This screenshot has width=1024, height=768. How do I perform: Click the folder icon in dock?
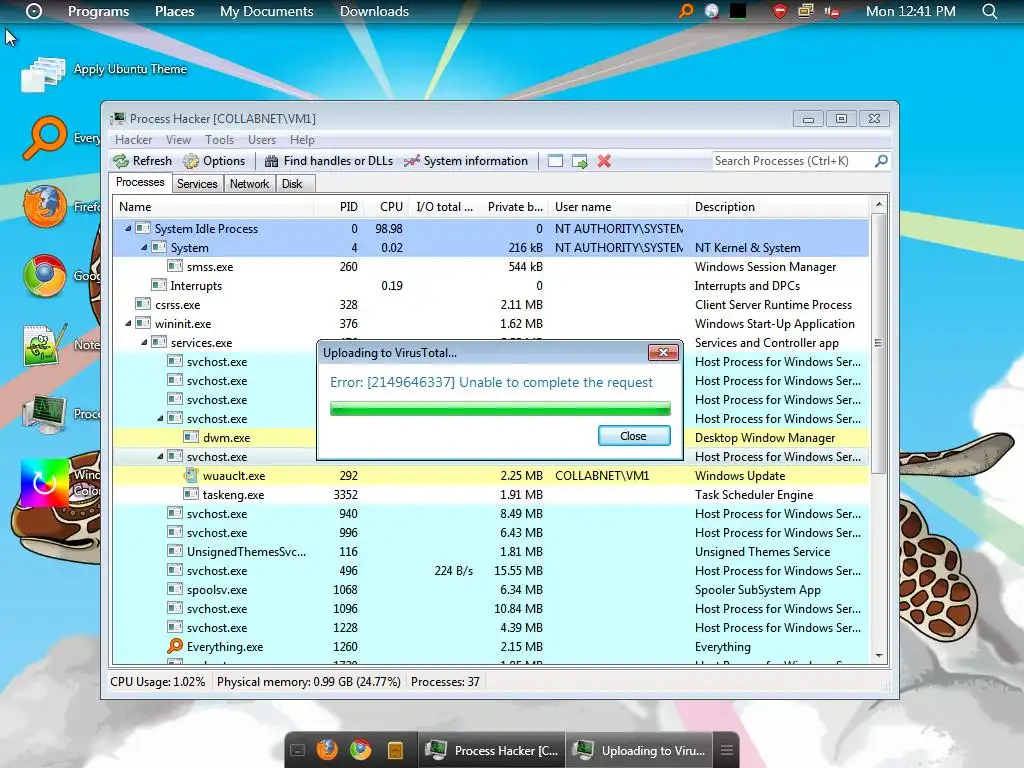[394, 750]
